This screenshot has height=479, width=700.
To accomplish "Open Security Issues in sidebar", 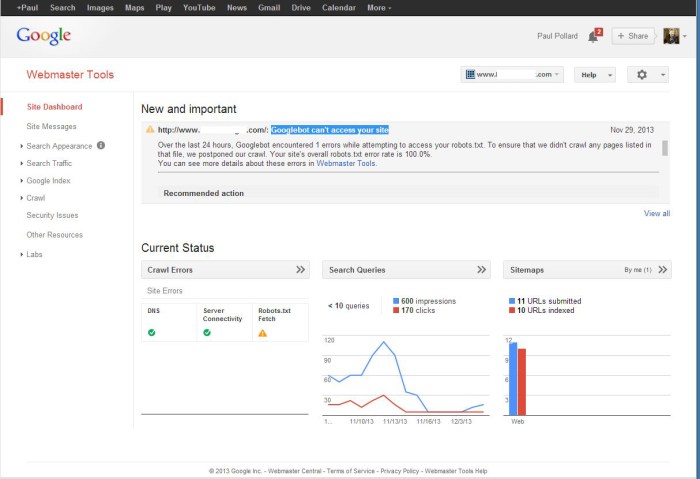I will 52,215.
